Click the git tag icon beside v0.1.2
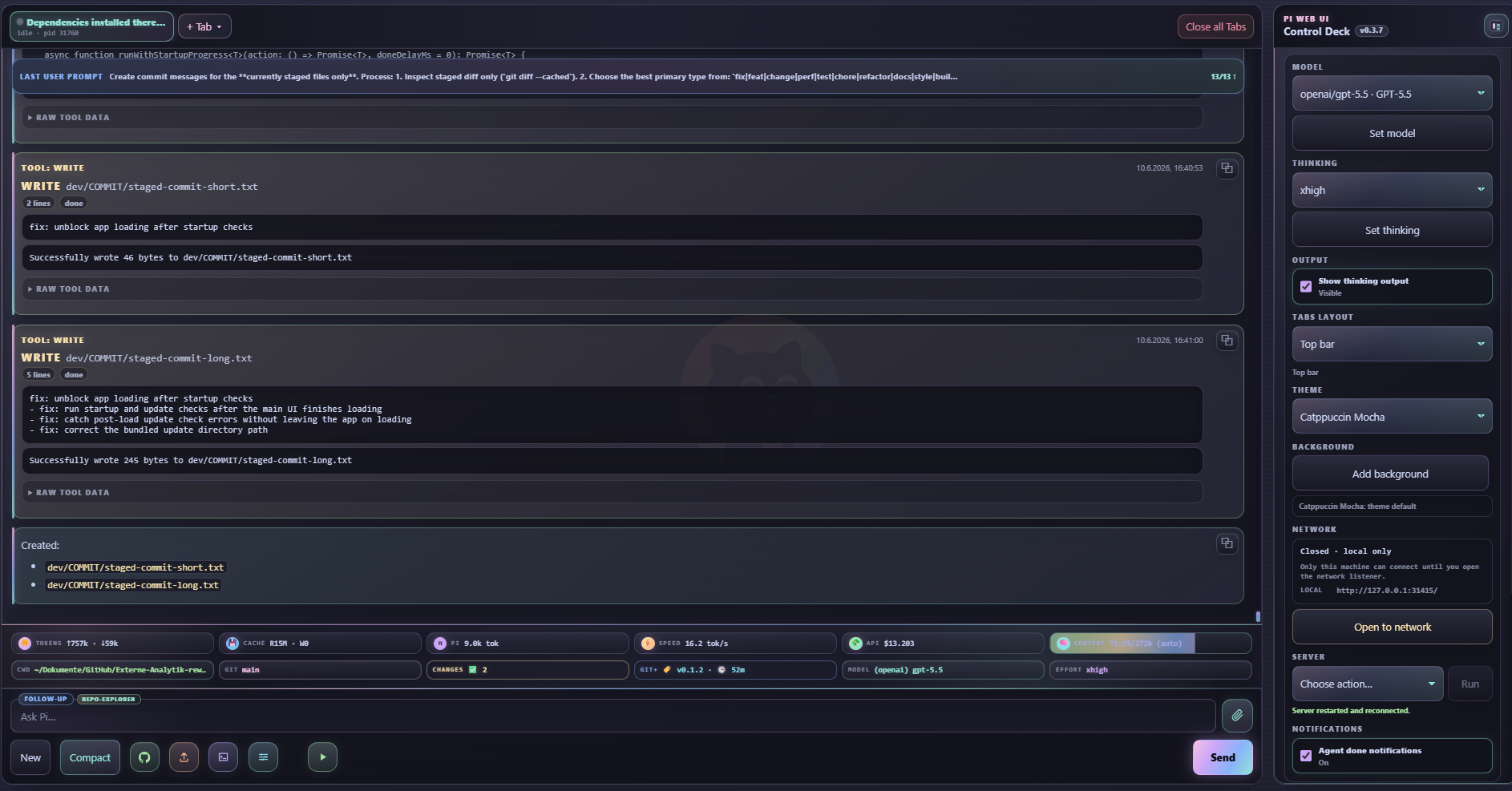Image resolution: width=1512 pixels, height=791 pixels. (x=667, y=670)
